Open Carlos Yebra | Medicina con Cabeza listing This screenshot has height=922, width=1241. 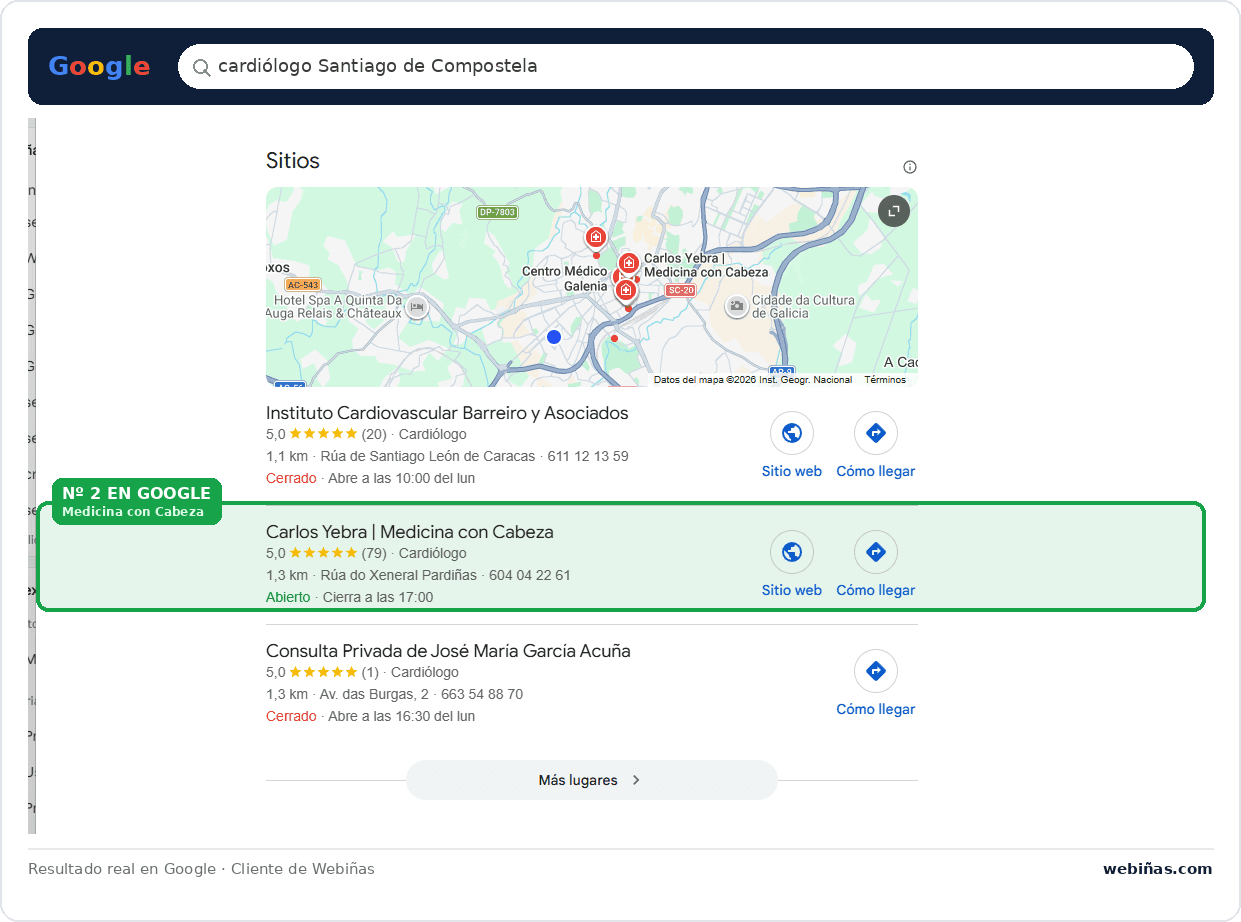(x=410, y=532)
